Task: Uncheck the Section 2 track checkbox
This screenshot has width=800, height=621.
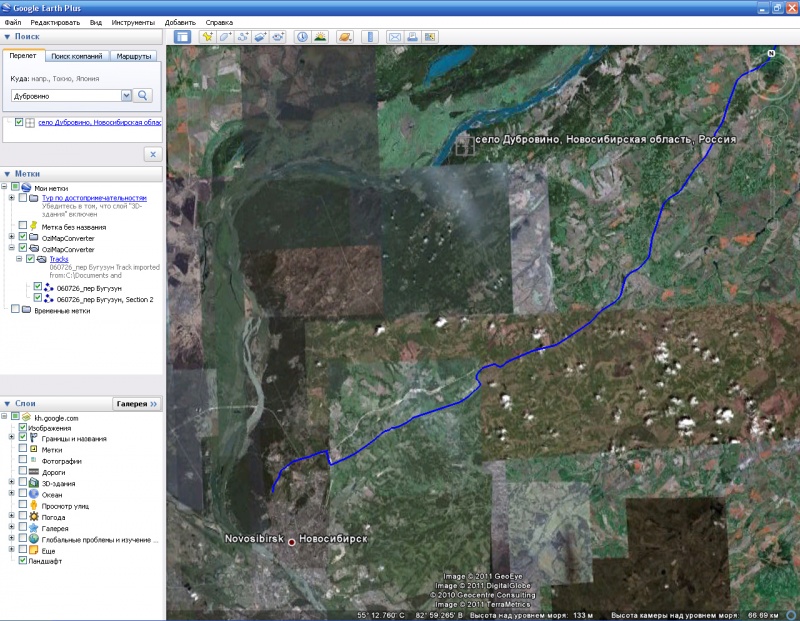Action: pos(38,297)
